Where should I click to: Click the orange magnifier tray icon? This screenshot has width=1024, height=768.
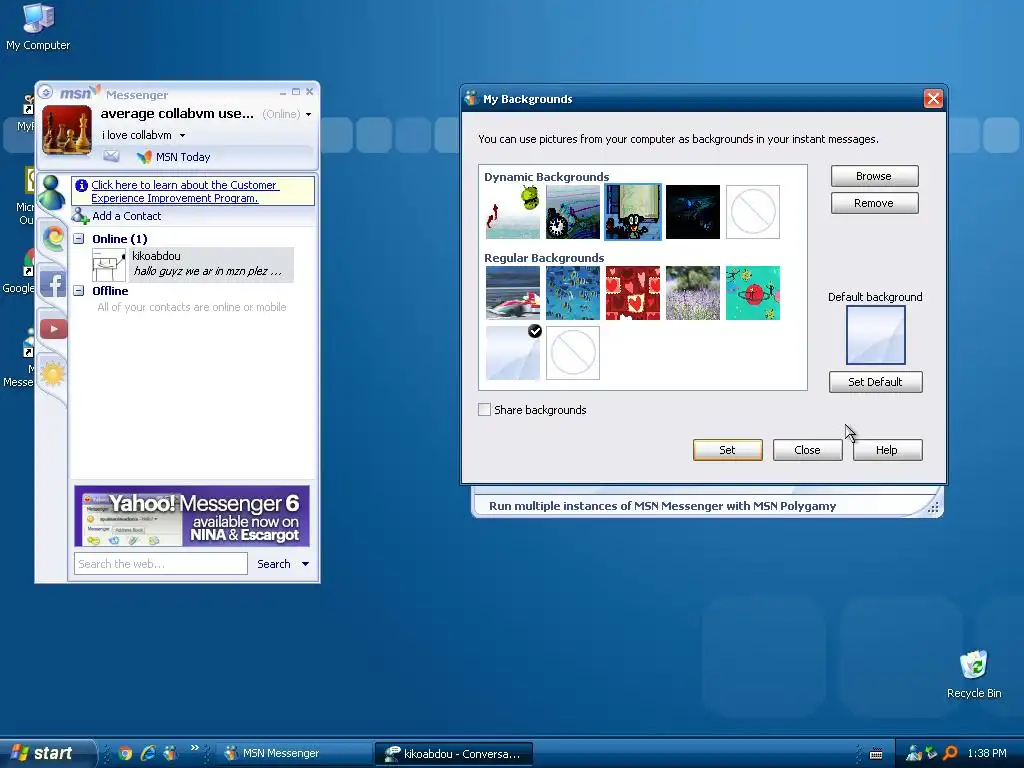click(x=951, y=754)
